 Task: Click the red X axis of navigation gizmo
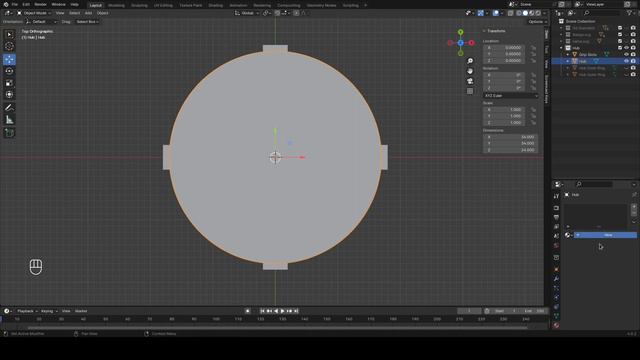[471, 42]
